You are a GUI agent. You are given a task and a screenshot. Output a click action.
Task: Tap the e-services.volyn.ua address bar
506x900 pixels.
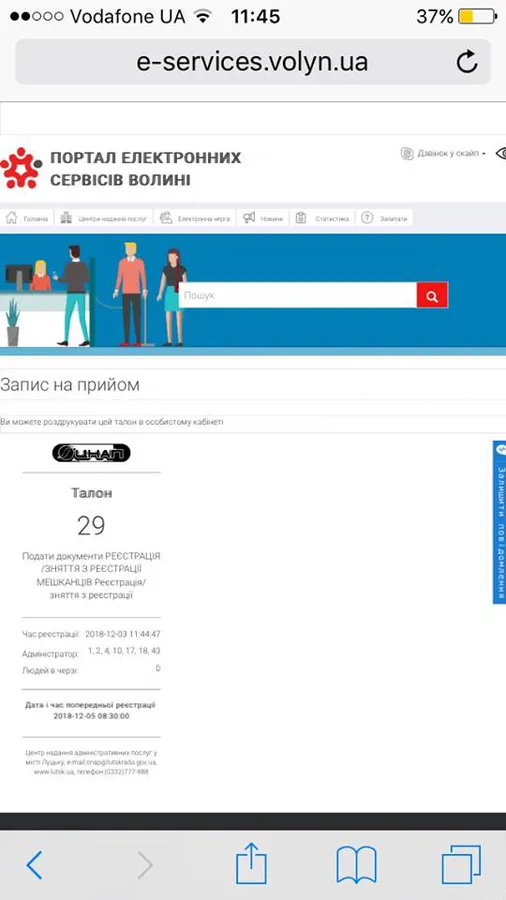point(253,61)
